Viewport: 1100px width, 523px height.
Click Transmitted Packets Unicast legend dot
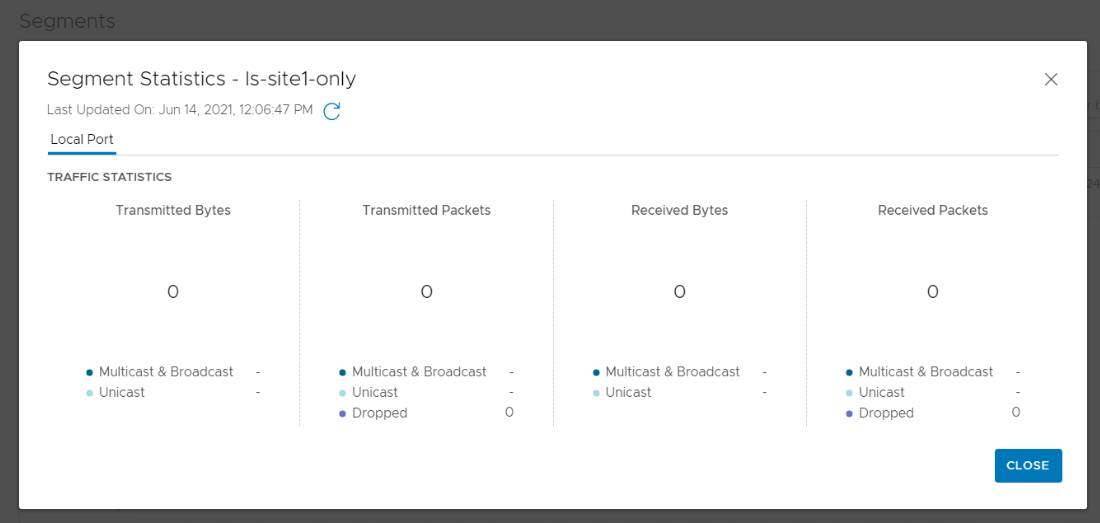[343, 393]
